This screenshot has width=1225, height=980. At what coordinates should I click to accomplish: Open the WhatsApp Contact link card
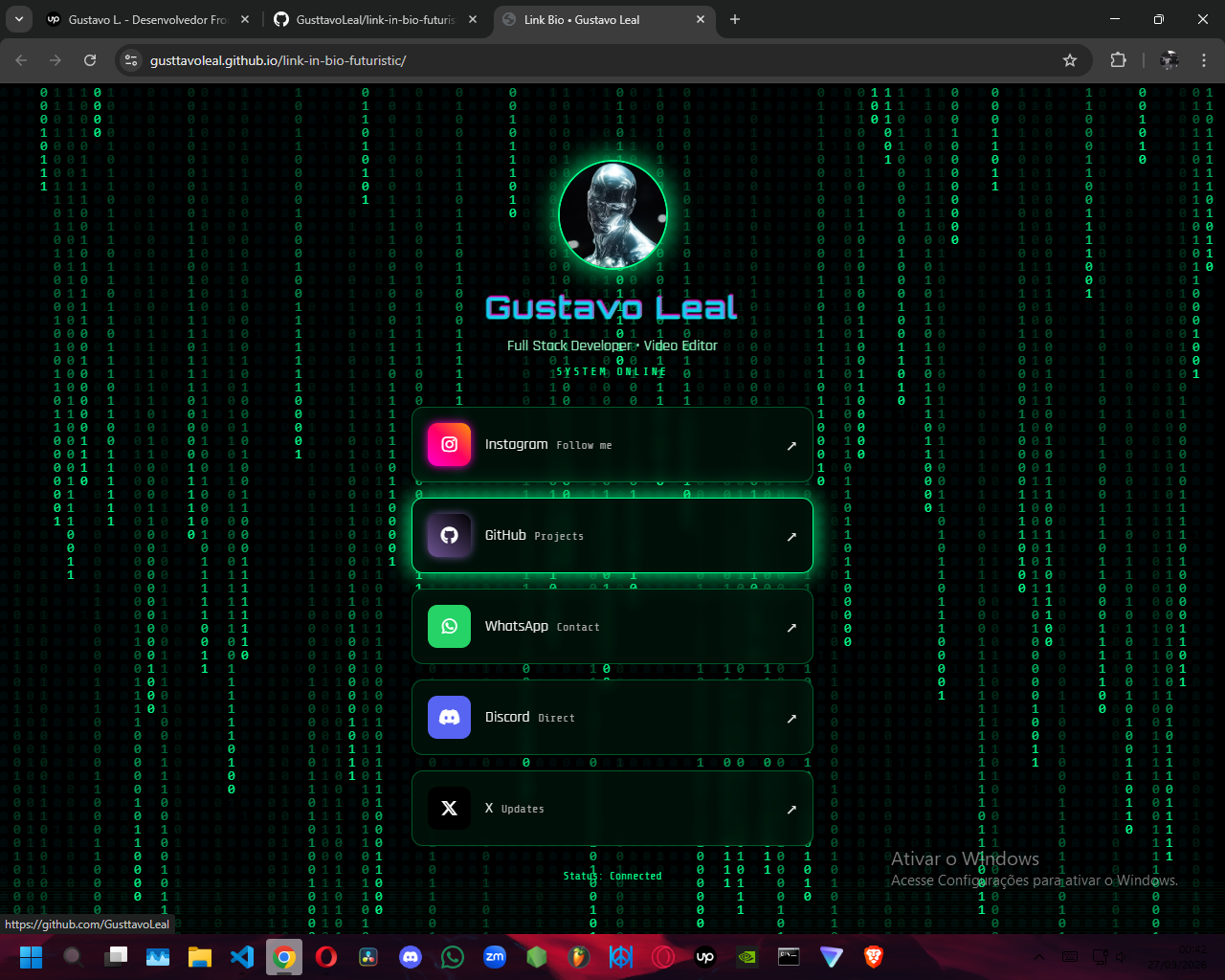pyautogui.click(x=612, y=626)
